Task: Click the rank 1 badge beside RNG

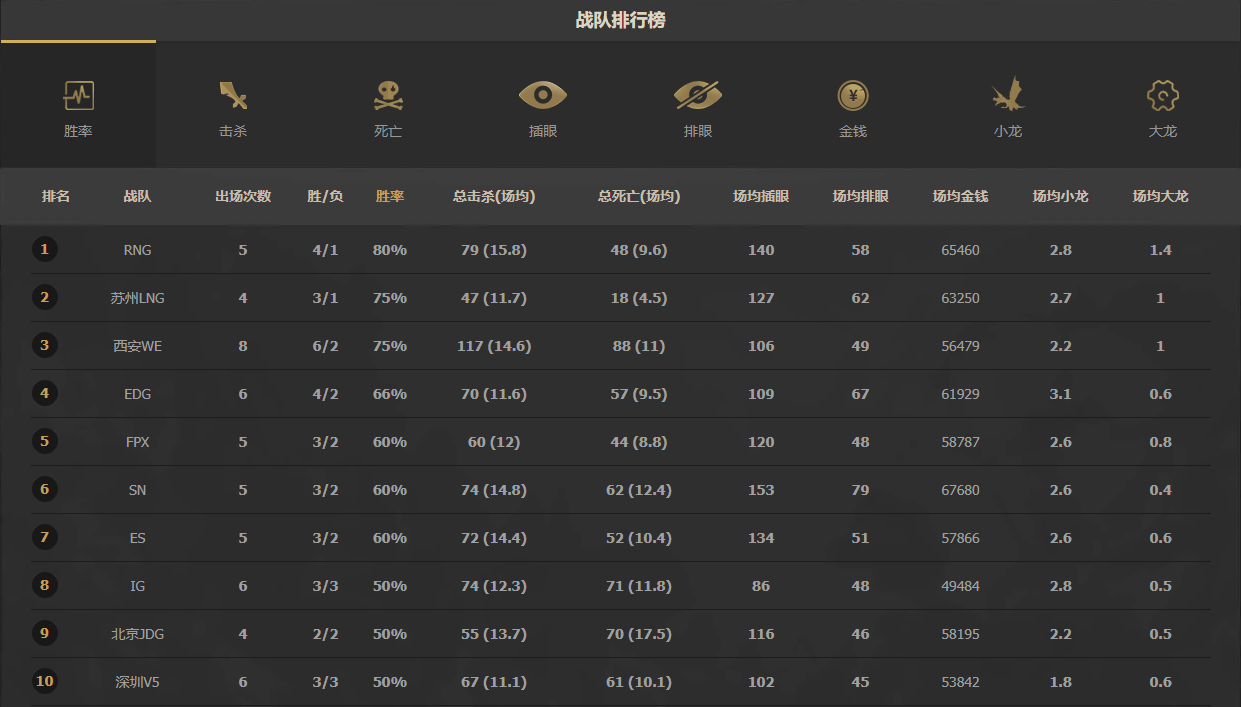Action: coord(44,249)
